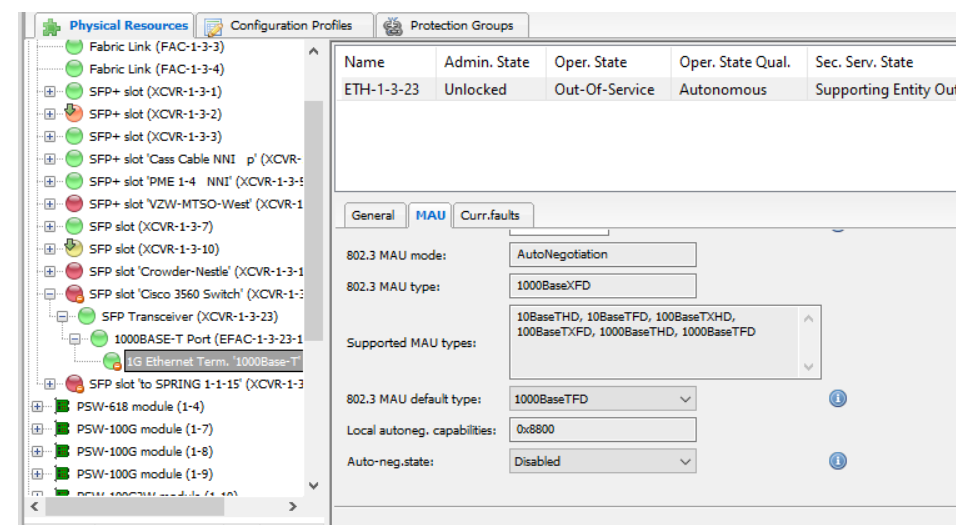
Task: Expand PSW-618 module (1-4) node
Action: (37, 406)
